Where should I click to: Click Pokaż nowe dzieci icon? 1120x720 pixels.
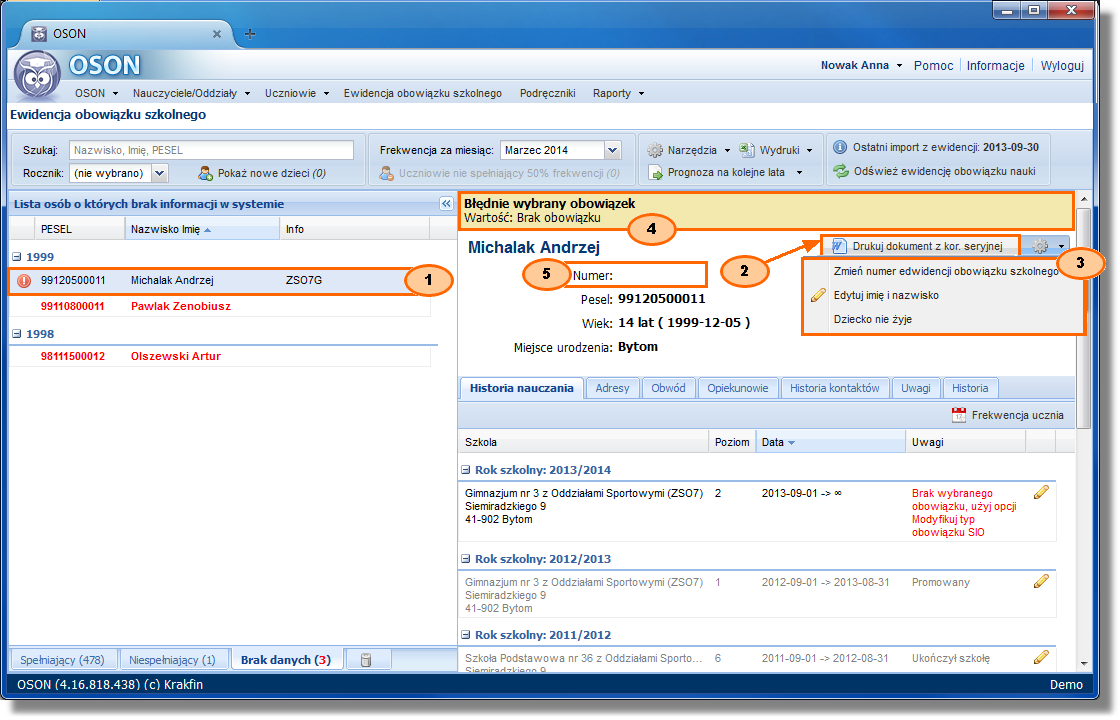tap(206, 173)
